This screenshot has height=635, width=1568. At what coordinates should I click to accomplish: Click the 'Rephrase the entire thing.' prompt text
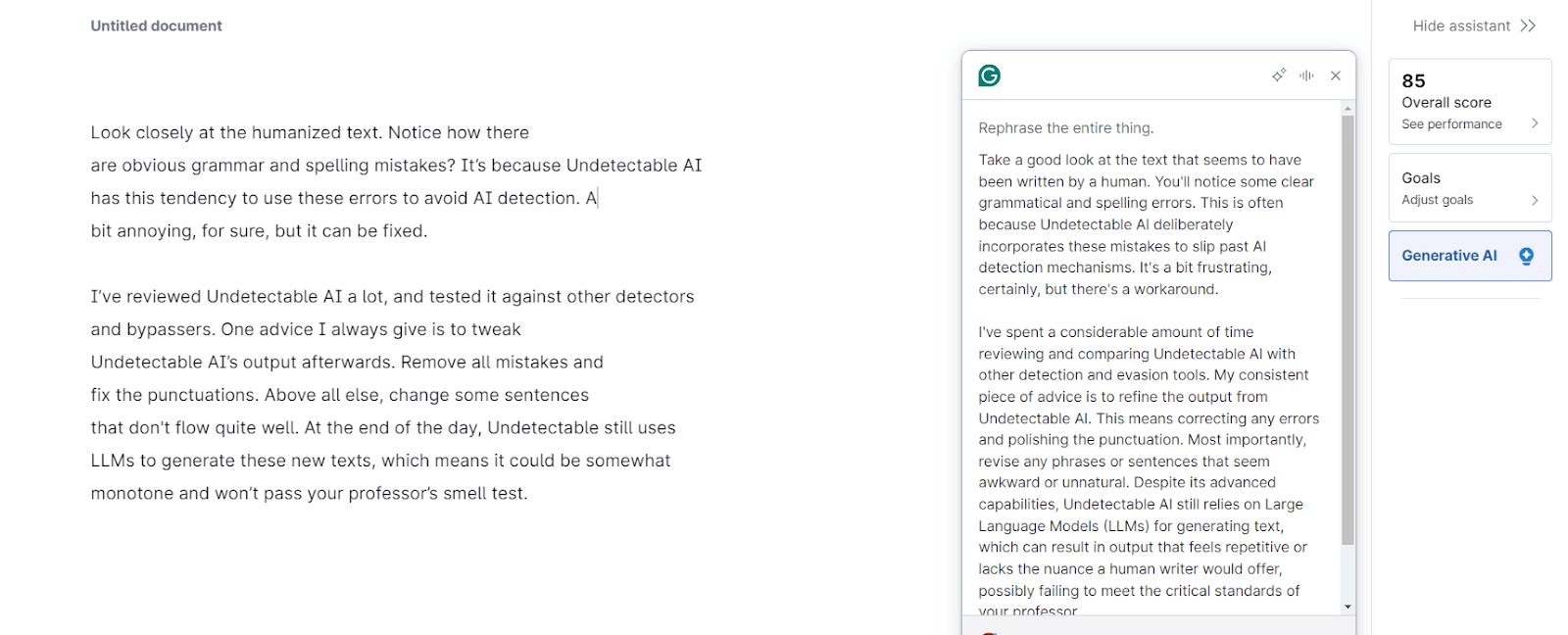point(1066,128)
